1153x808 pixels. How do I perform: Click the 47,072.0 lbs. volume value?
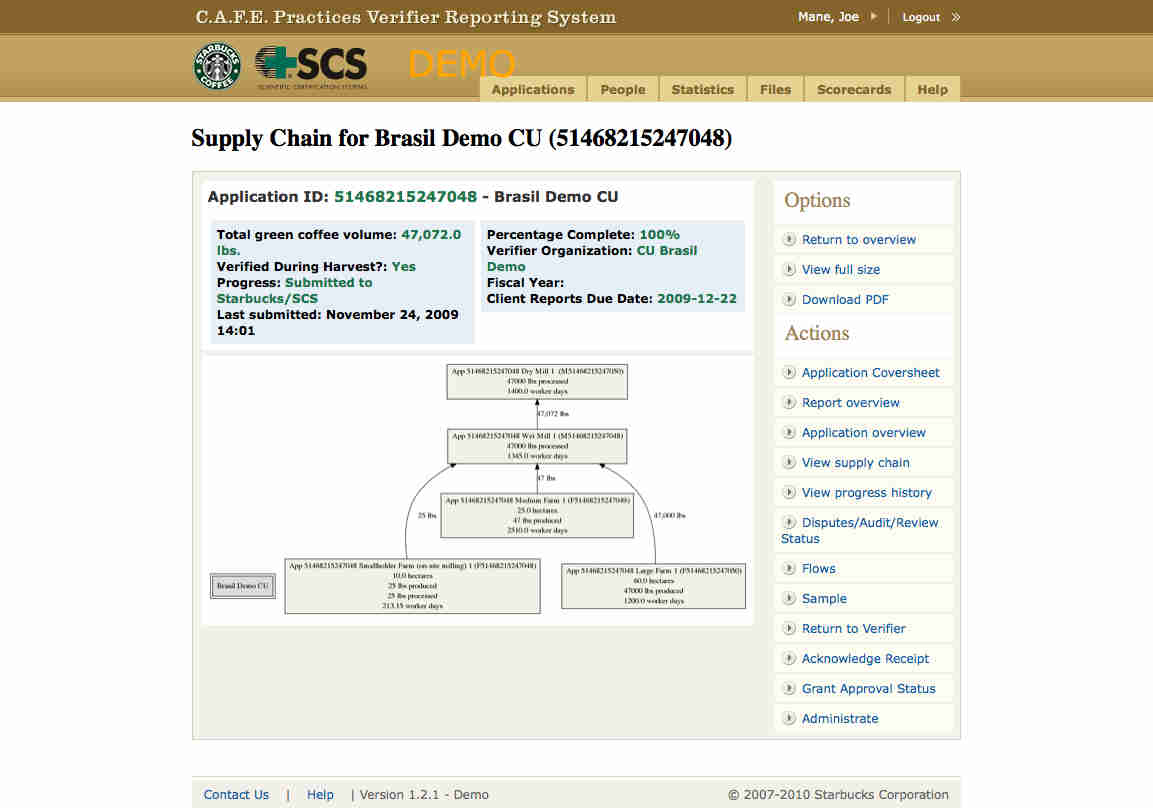[x=339, y=243]
